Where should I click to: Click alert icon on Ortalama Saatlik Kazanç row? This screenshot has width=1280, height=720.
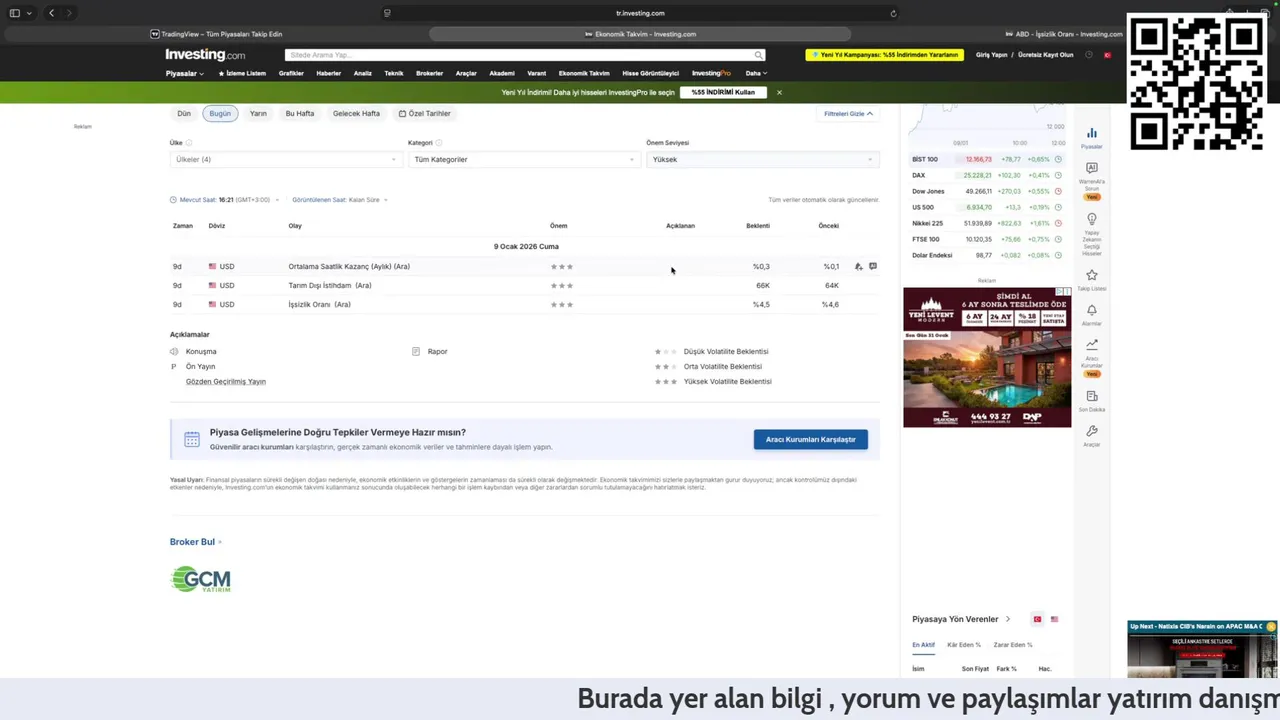858,267
